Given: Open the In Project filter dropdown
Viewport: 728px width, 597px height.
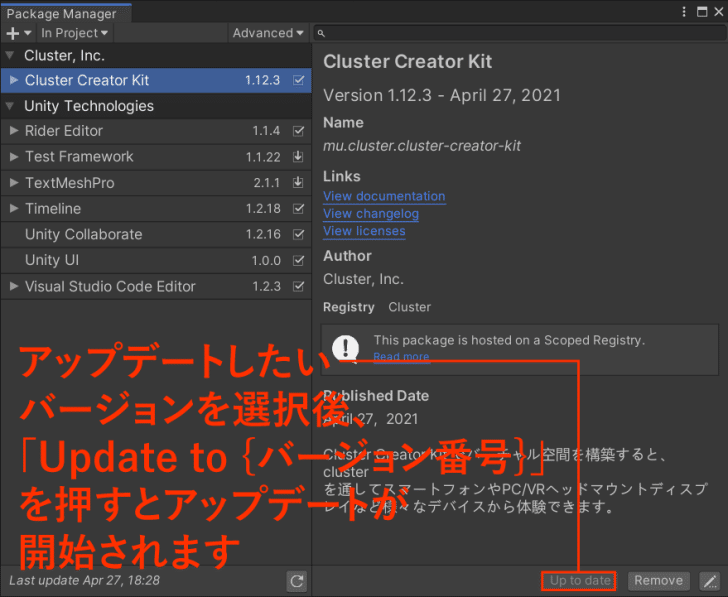Looking at the screenshot, I should [74, 33].
